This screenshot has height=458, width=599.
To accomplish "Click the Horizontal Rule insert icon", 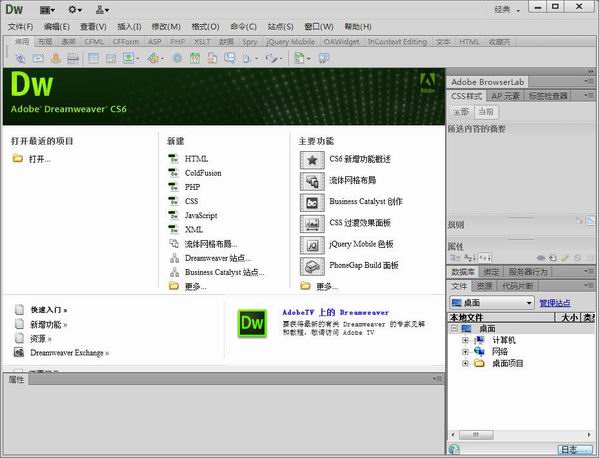I will click(x=73, y=58).
